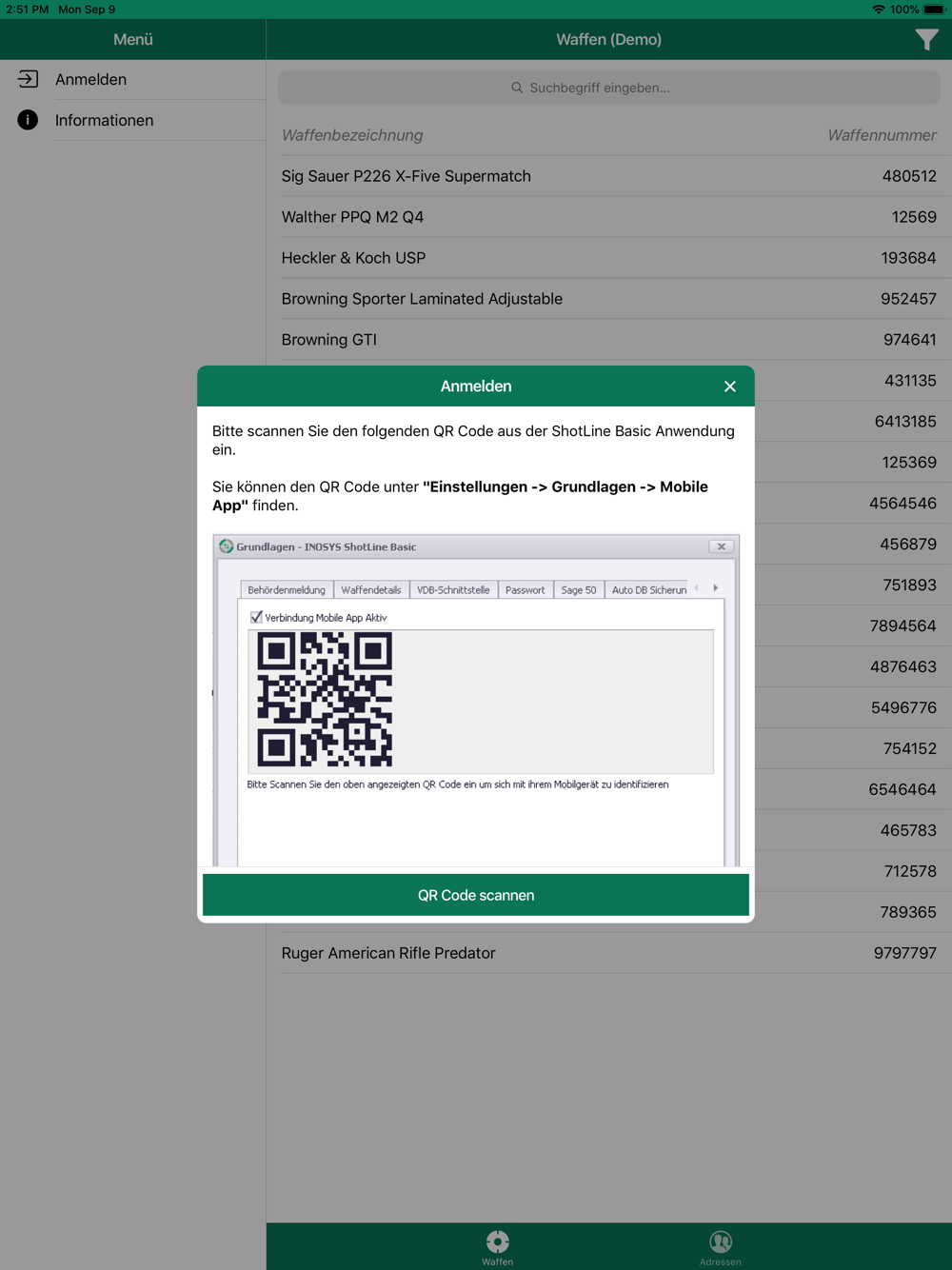952x1270 pixels.
Task: Open the filter funnel icon
Action: tap(926, 39)
